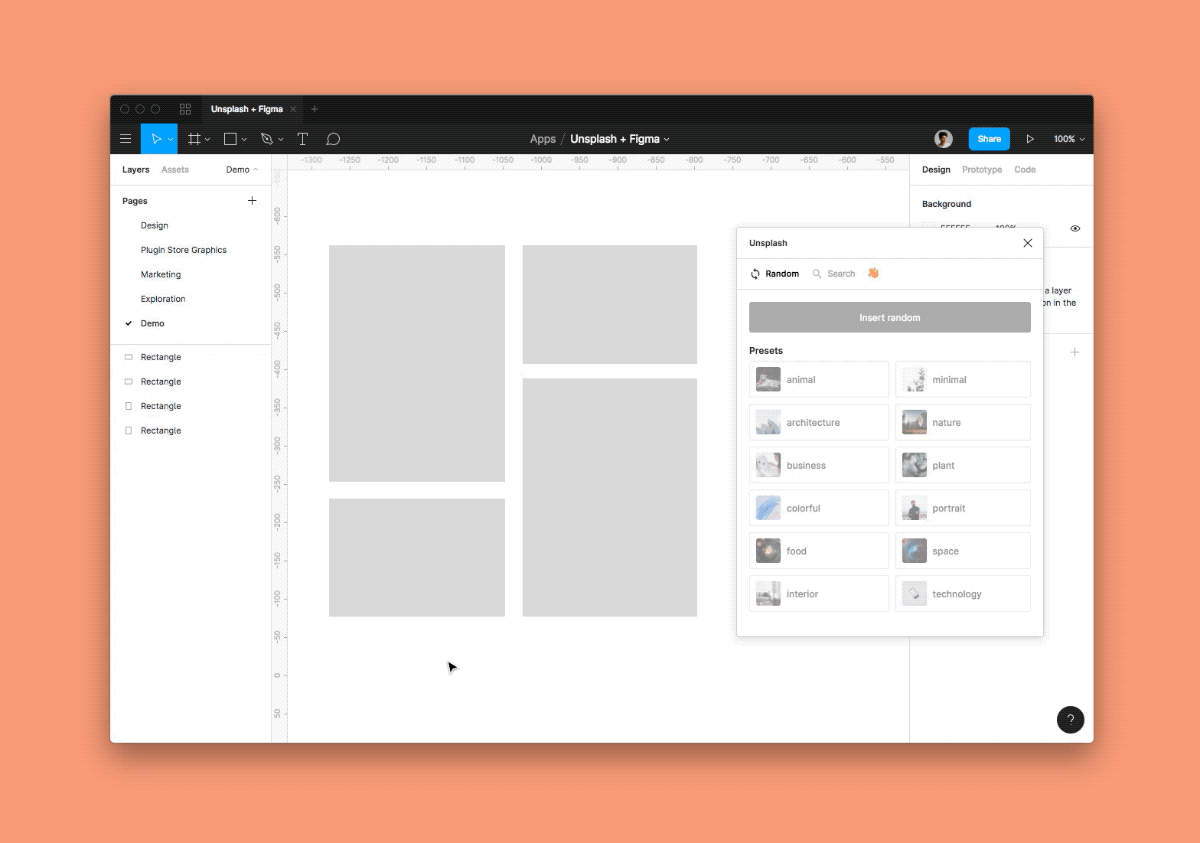Select the tall left gray rectangle on canvas
The width and height of the screenshot is (1200, 843).
click(x=417, y=363)
